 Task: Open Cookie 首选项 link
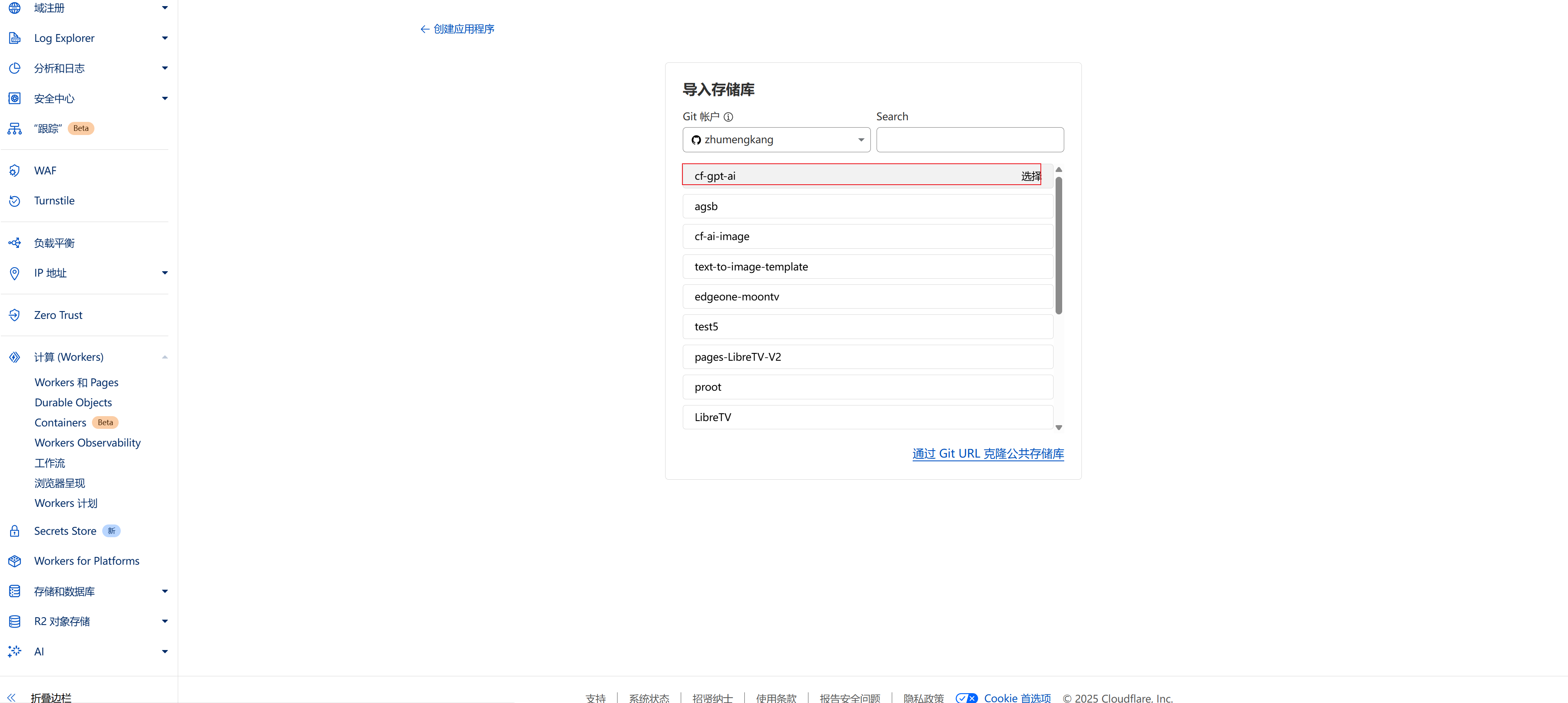click(x=1017, y=698)
